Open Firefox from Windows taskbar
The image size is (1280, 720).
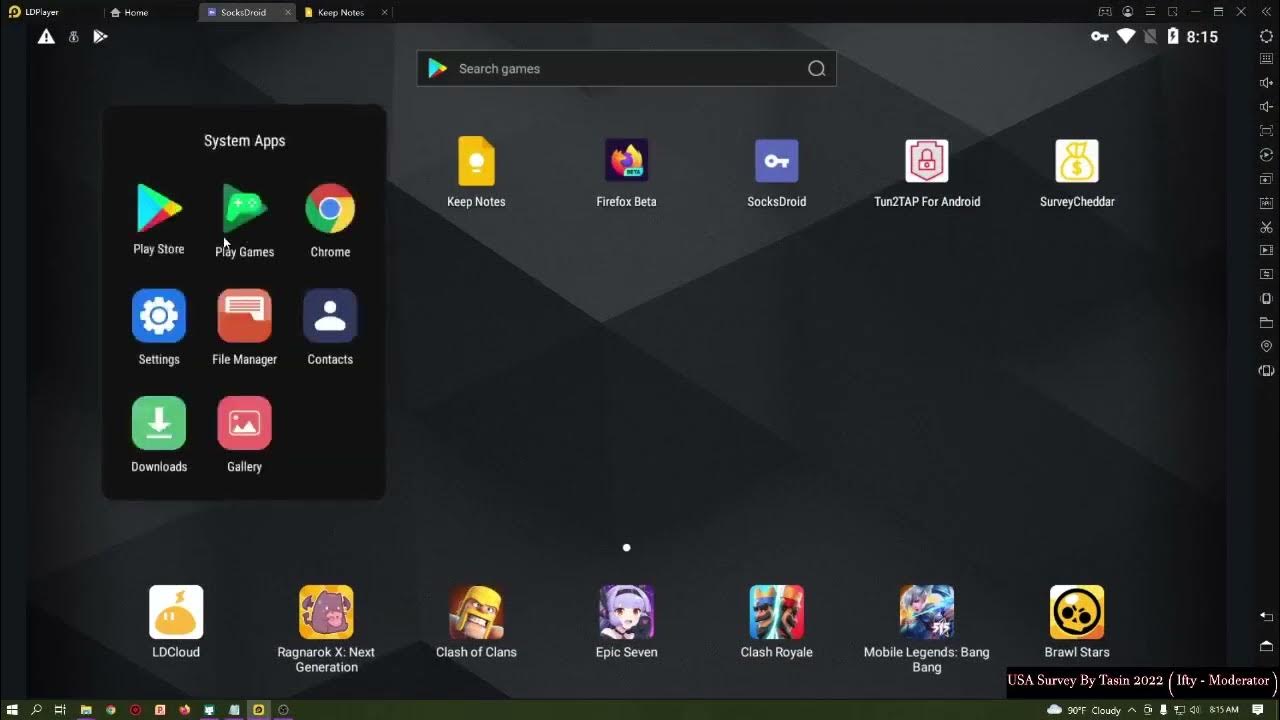coord(184,710)
